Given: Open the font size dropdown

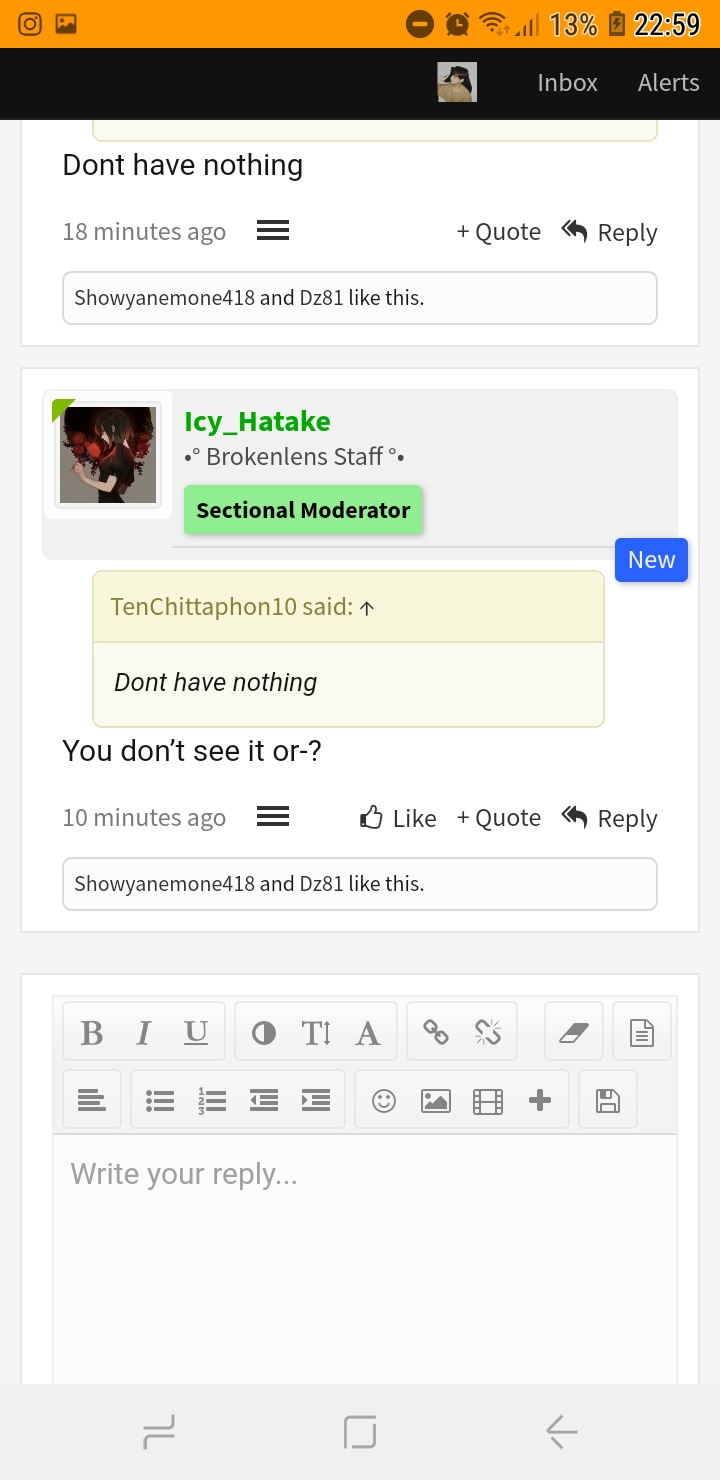Looking at the screenshot, I should click(316, 1032).
